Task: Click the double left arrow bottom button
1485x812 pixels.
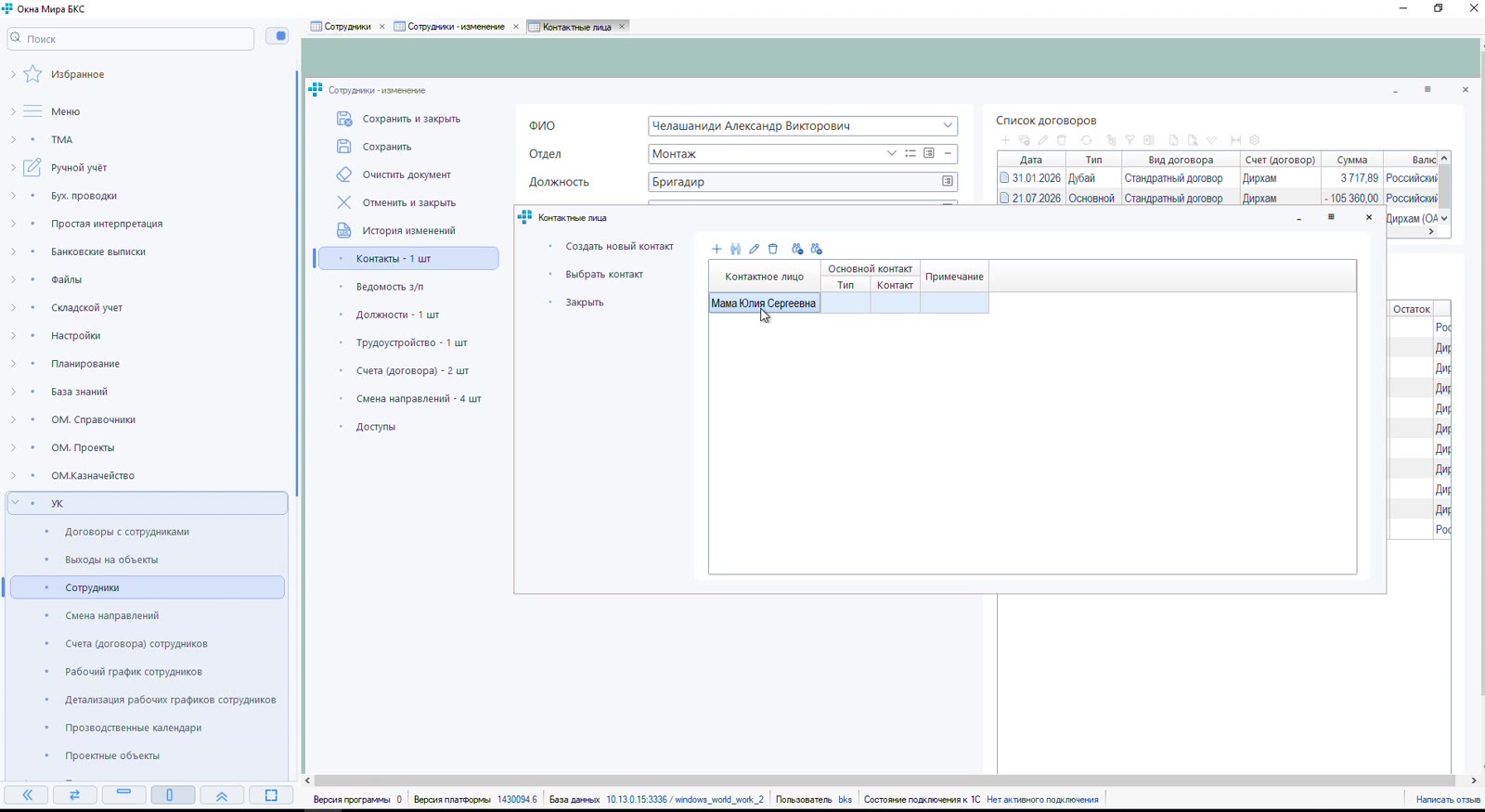Action: pyautogui.click(x=28, y=795)
